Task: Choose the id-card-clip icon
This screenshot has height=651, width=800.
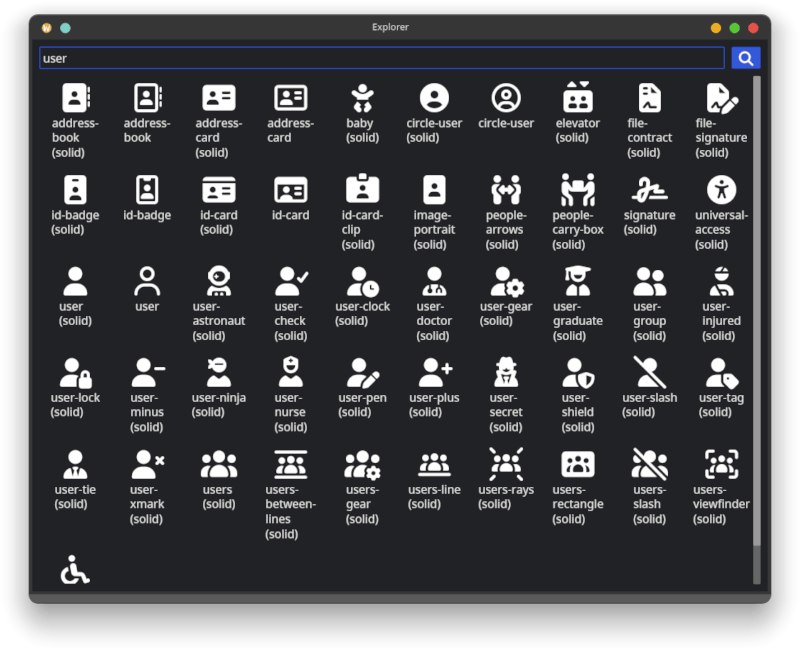Action: tap(362, 190)
